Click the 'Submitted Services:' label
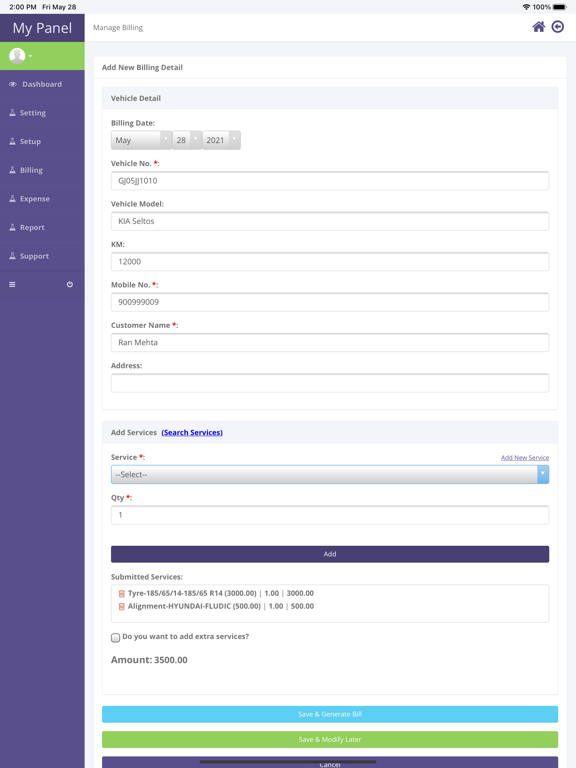 (146, 577)
